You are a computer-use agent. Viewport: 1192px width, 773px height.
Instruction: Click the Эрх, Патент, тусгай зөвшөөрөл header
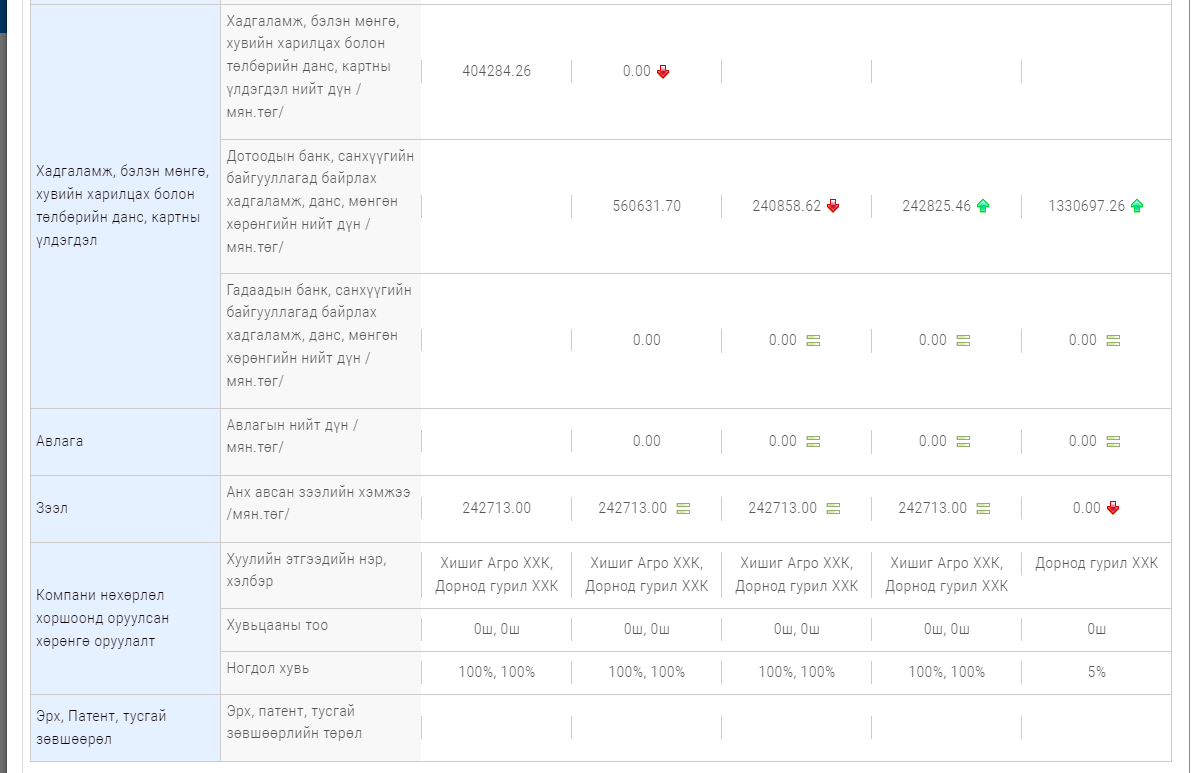coord(87,728)
